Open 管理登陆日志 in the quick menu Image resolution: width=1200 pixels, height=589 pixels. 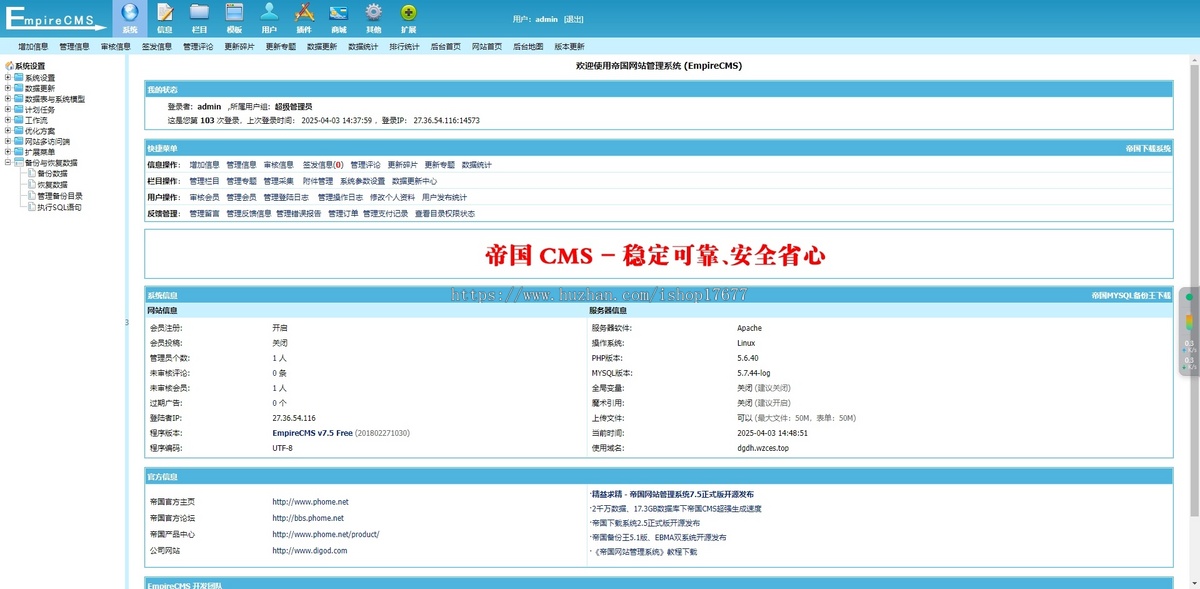tap(287, 197)
